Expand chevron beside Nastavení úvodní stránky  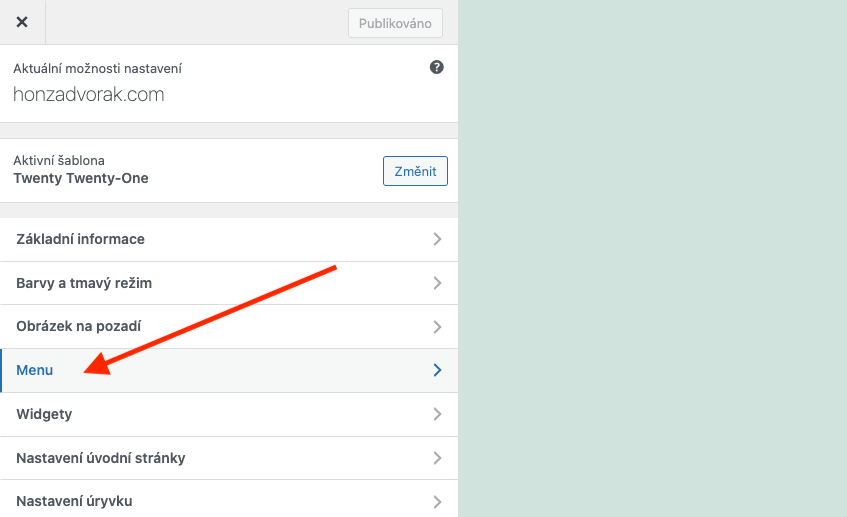438,458
